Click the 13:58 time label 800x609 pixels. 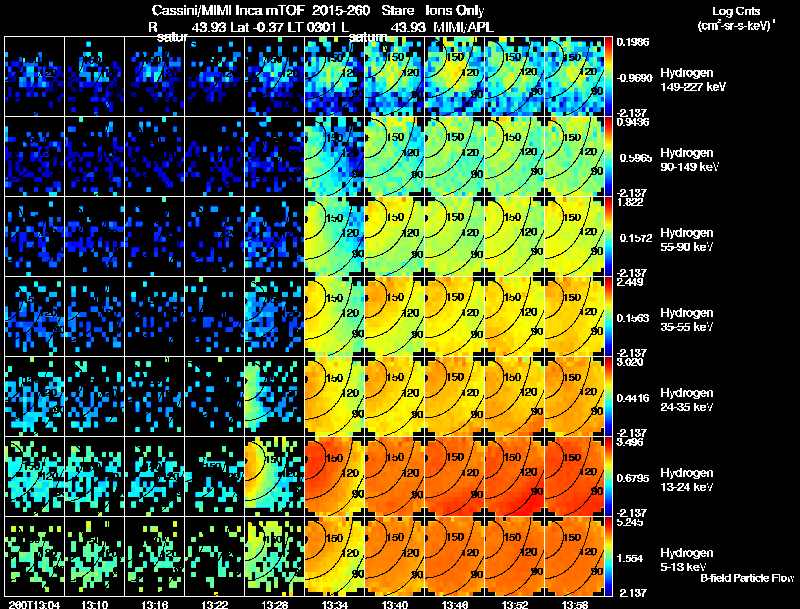click(575, 605)
